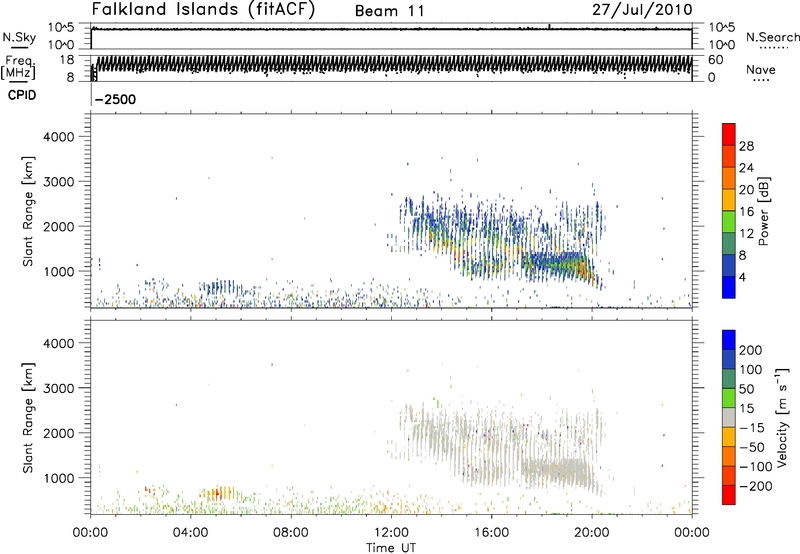Click the gray ±15 segment of Velocity colorbar
Viewport: 800px width, 554px height.
(729, 417)
